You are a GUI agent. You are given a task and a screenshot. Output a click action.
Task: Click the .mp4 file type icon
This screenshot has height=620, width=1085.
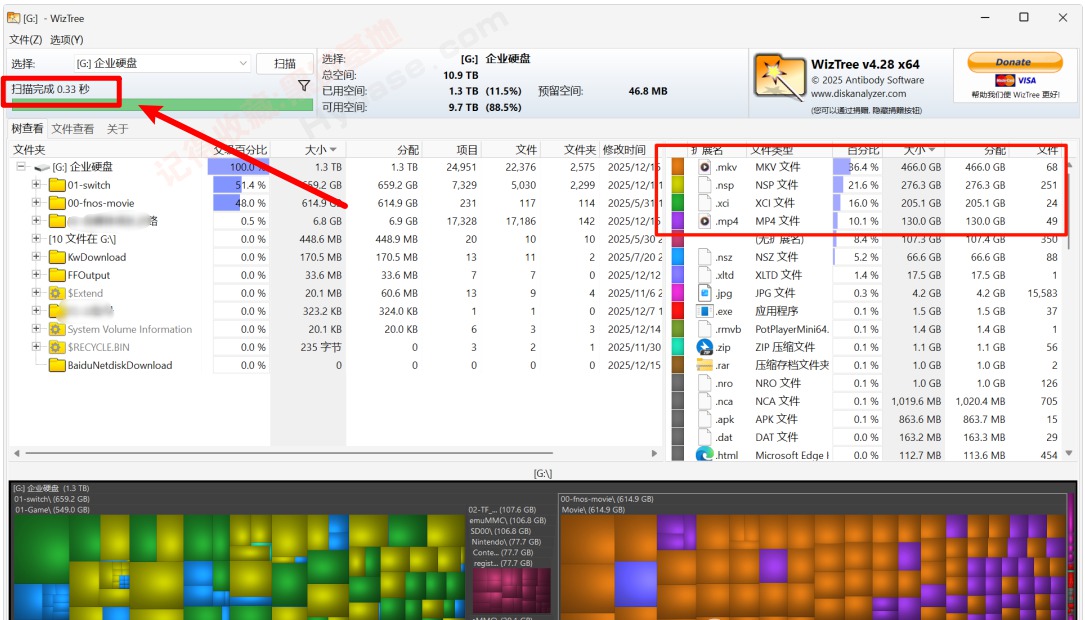point(702,222)
